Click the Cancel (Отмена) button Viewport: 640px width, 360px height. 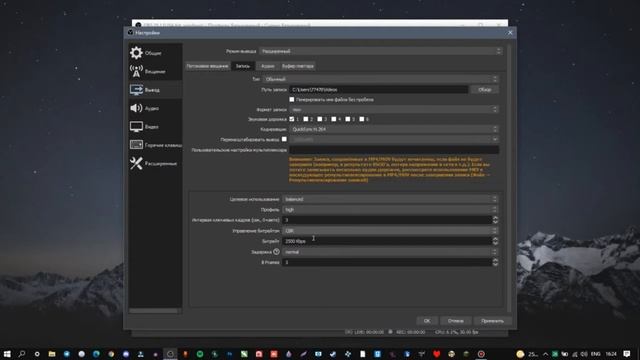click(x=455, y=321)
